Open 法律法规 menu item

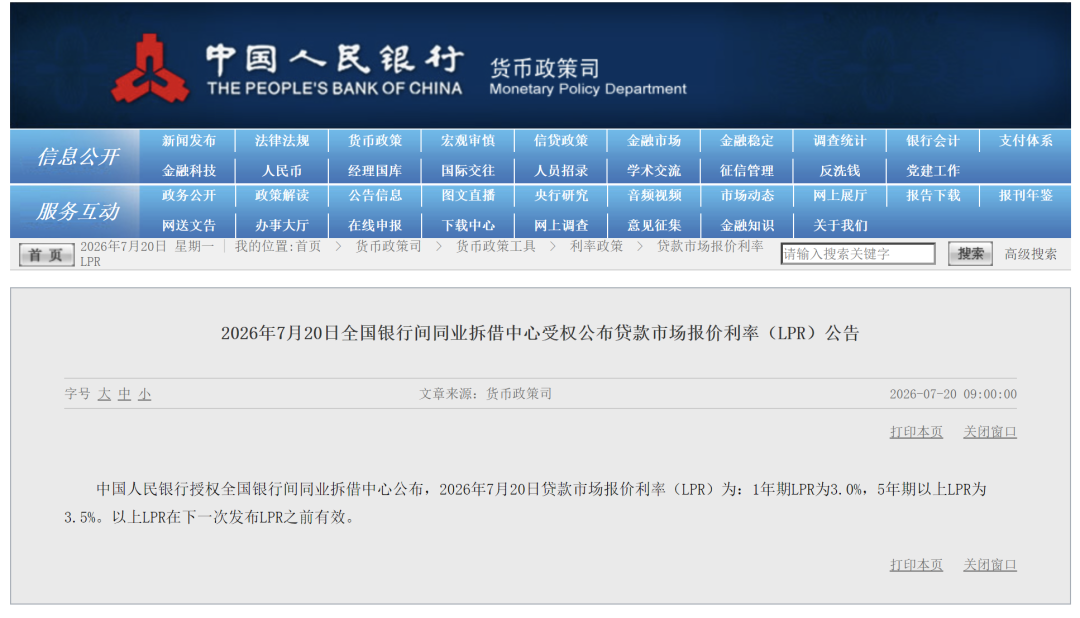(282, 141)
